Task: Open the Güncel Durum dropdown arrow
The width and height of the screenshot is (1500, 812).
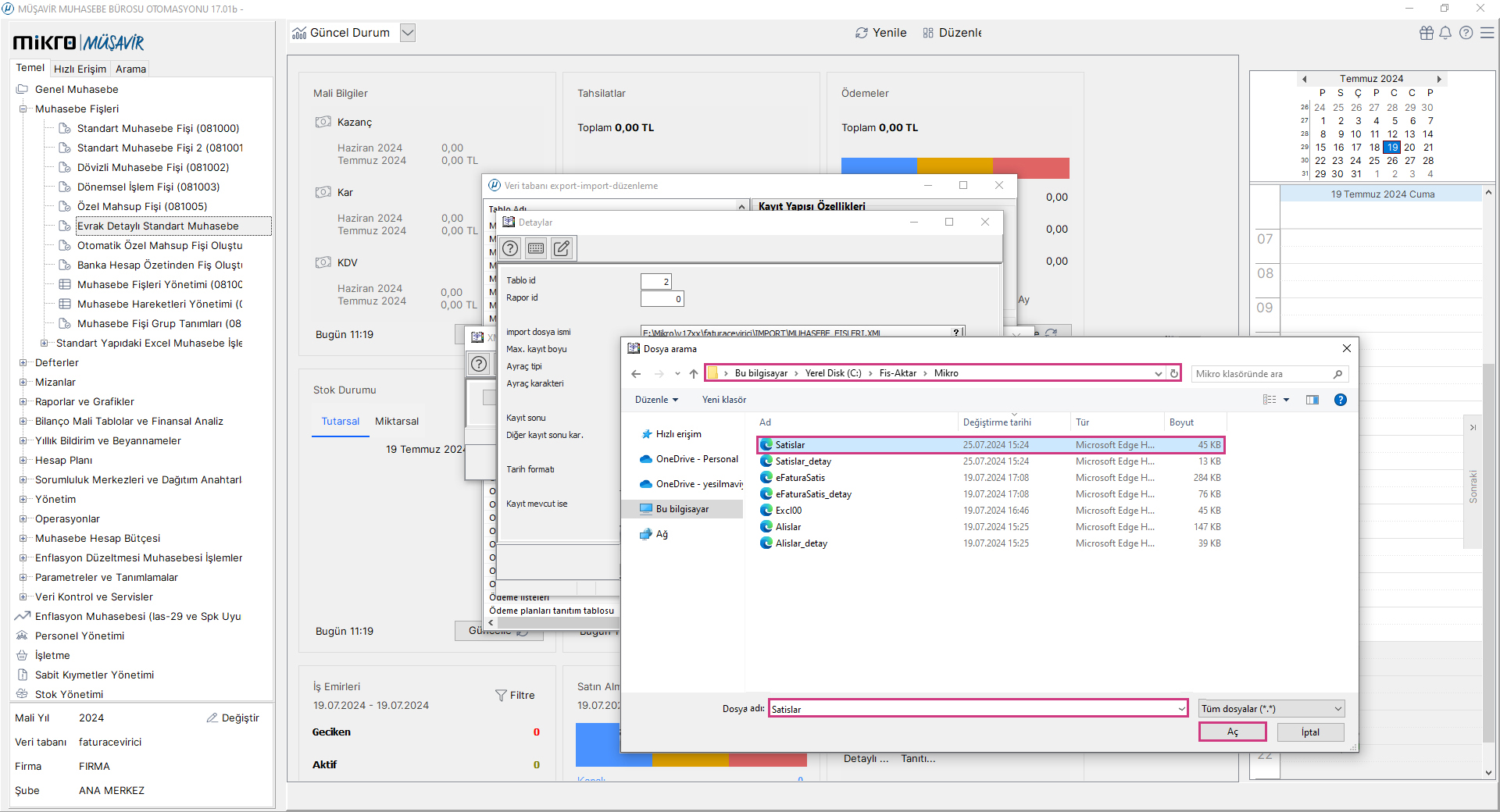Action: click(x=408, y=33)
